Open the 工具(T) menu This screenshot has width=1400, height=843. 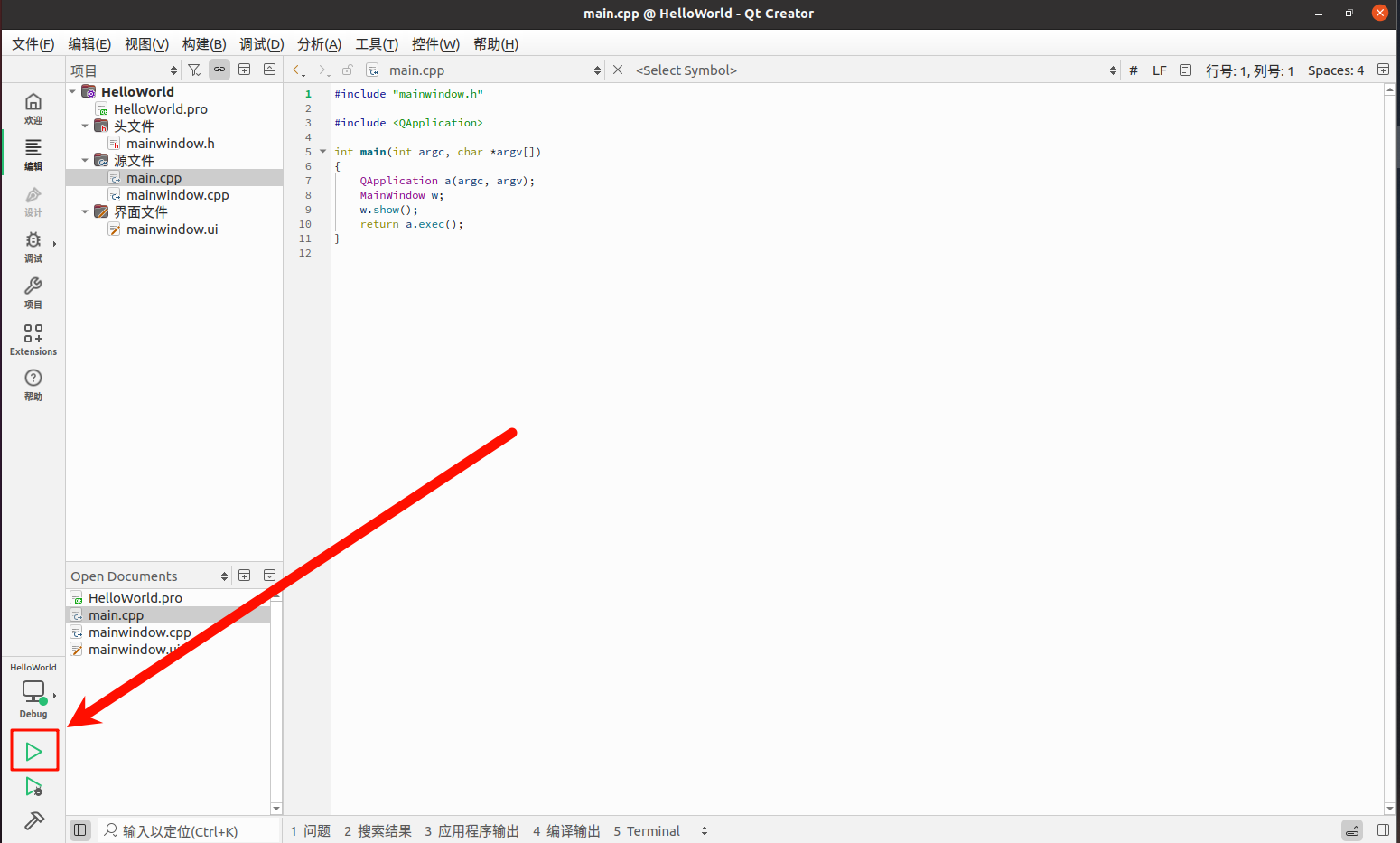377,44
